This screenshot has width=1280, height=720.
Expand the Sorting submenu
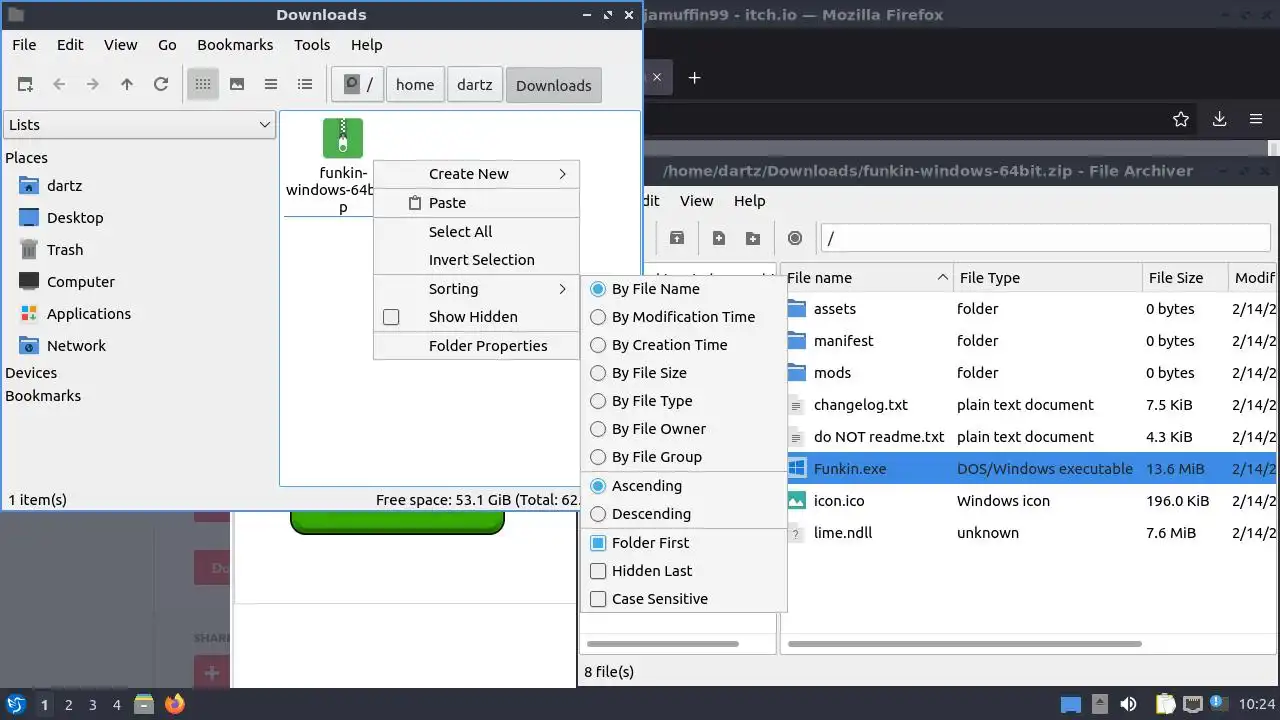(x=476, y=289)
